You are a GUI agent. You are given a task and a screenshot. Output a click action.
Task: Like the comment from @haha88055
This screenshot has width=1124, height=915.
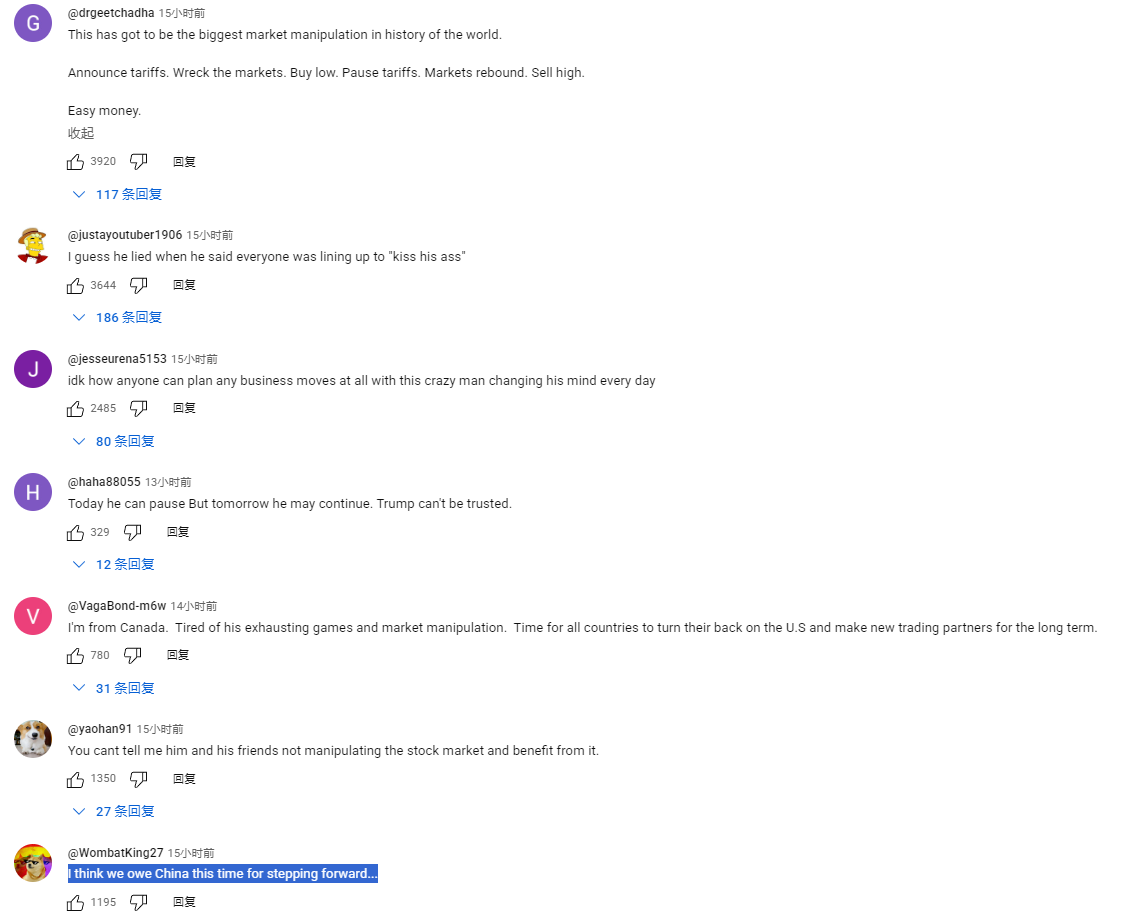click(x=76, y=533)
